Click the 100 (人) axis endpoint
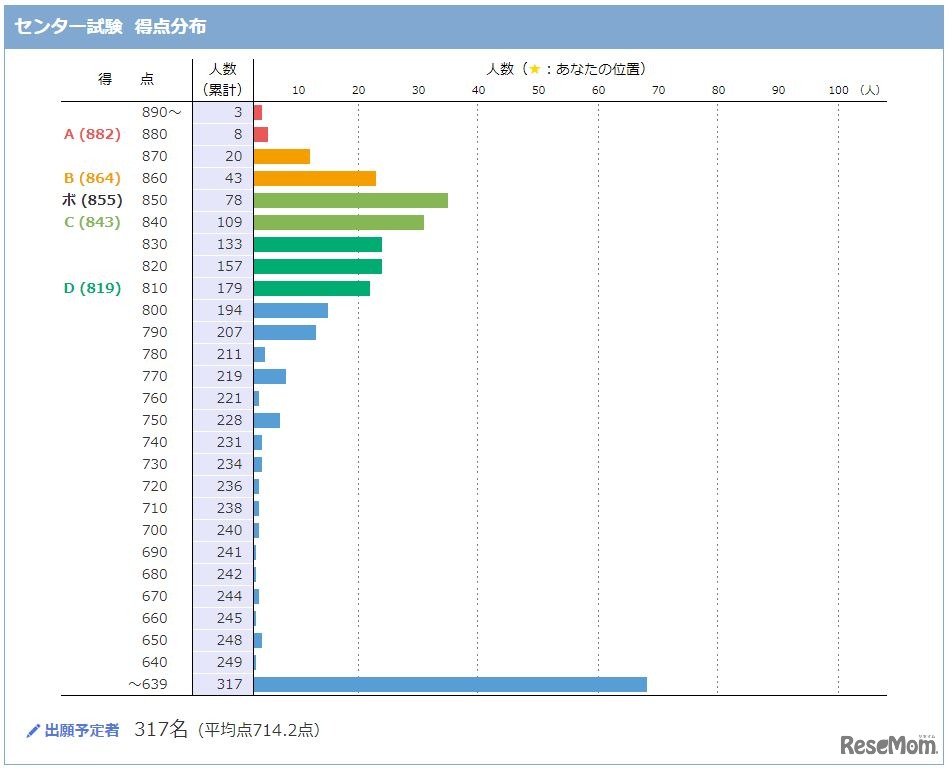This screenshot has height=768, width=951. [856, 89]
